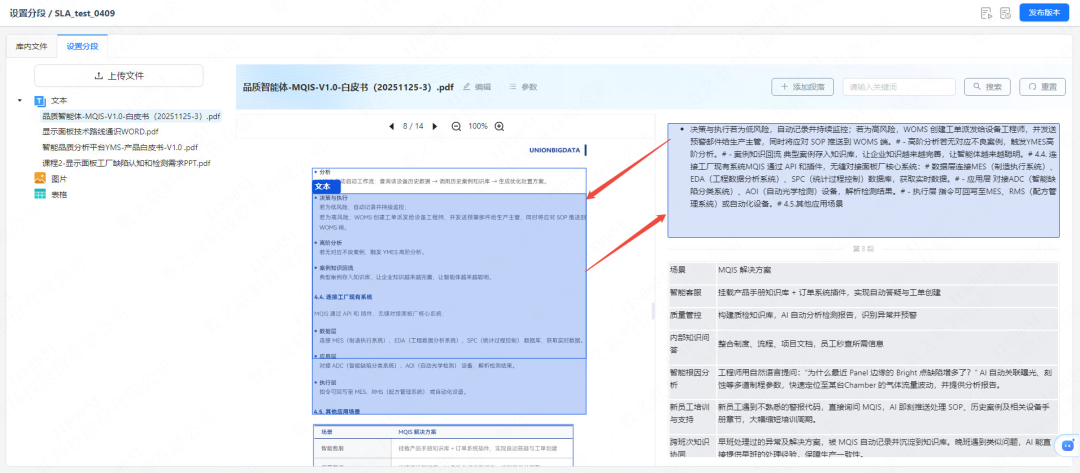Click the blue 文本 label on PDF
This screenshot has width=1080, height=473.
tap(326, 187)
